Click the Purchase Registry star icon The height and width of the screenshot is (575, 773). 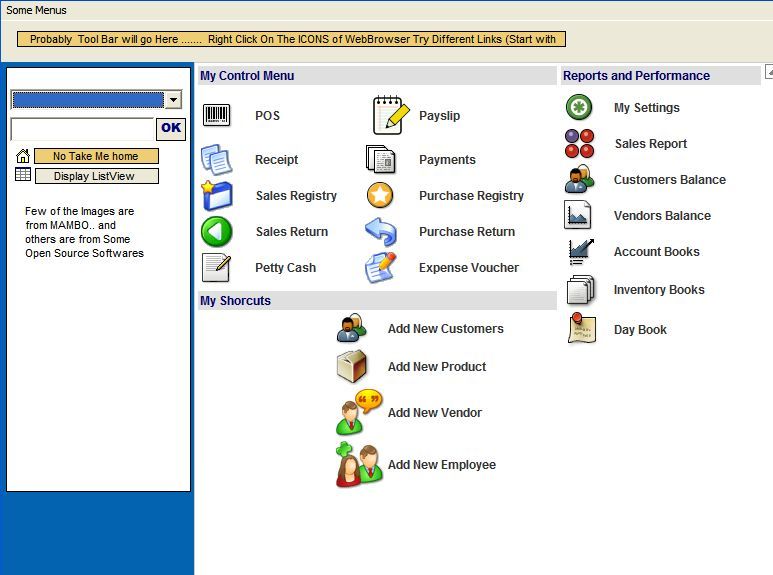[380, 196]
